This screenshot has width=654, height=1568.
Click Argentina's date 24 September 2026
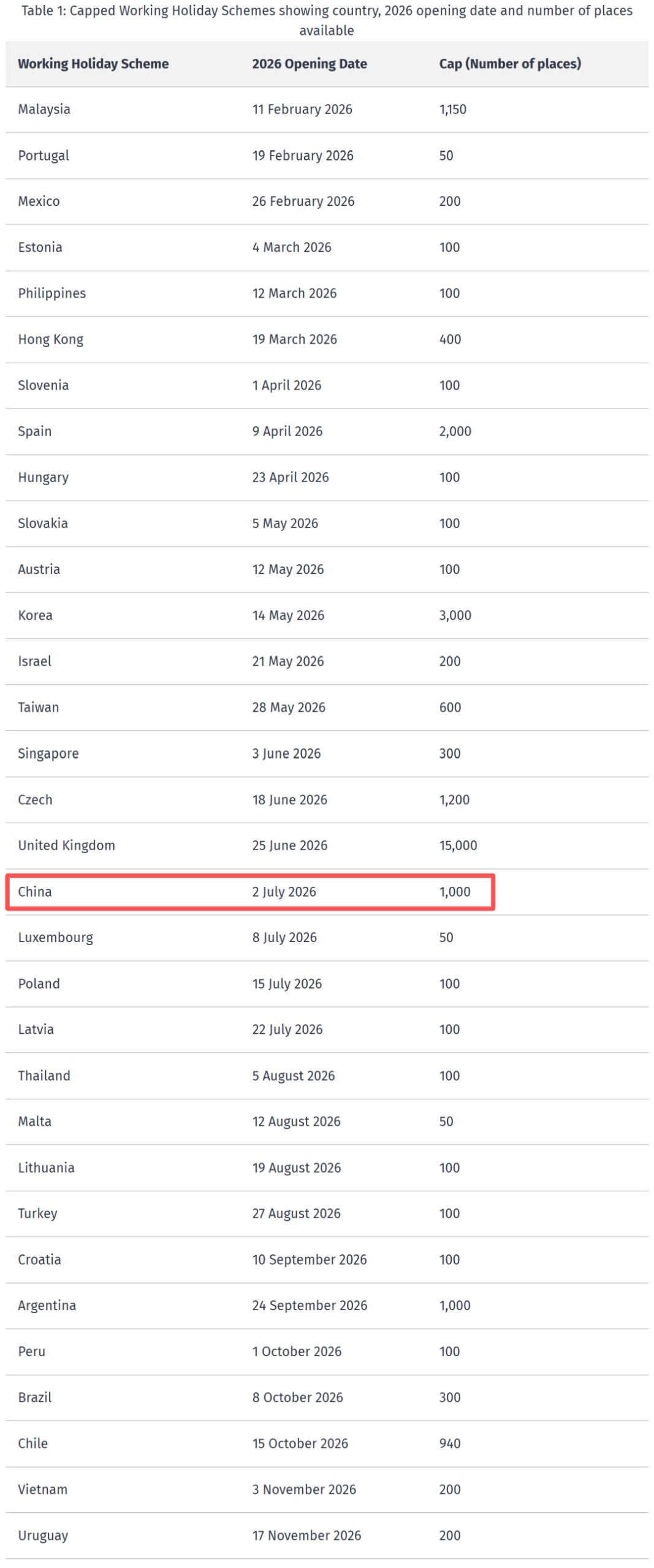[310, 1305]
